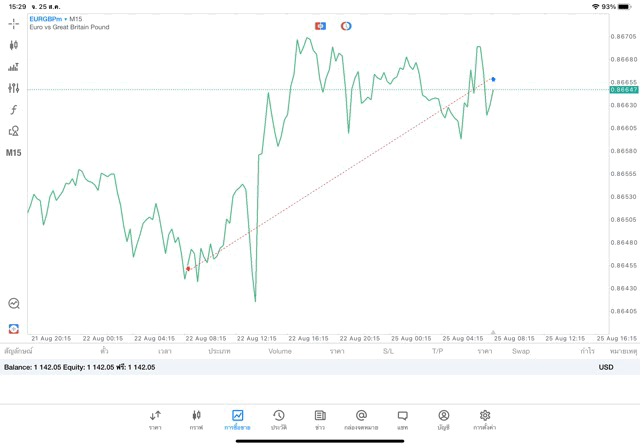The width and height of the screenshot is (640, 447).
Task: Activate the crosshair cursor tool
Action: point(13,23)
